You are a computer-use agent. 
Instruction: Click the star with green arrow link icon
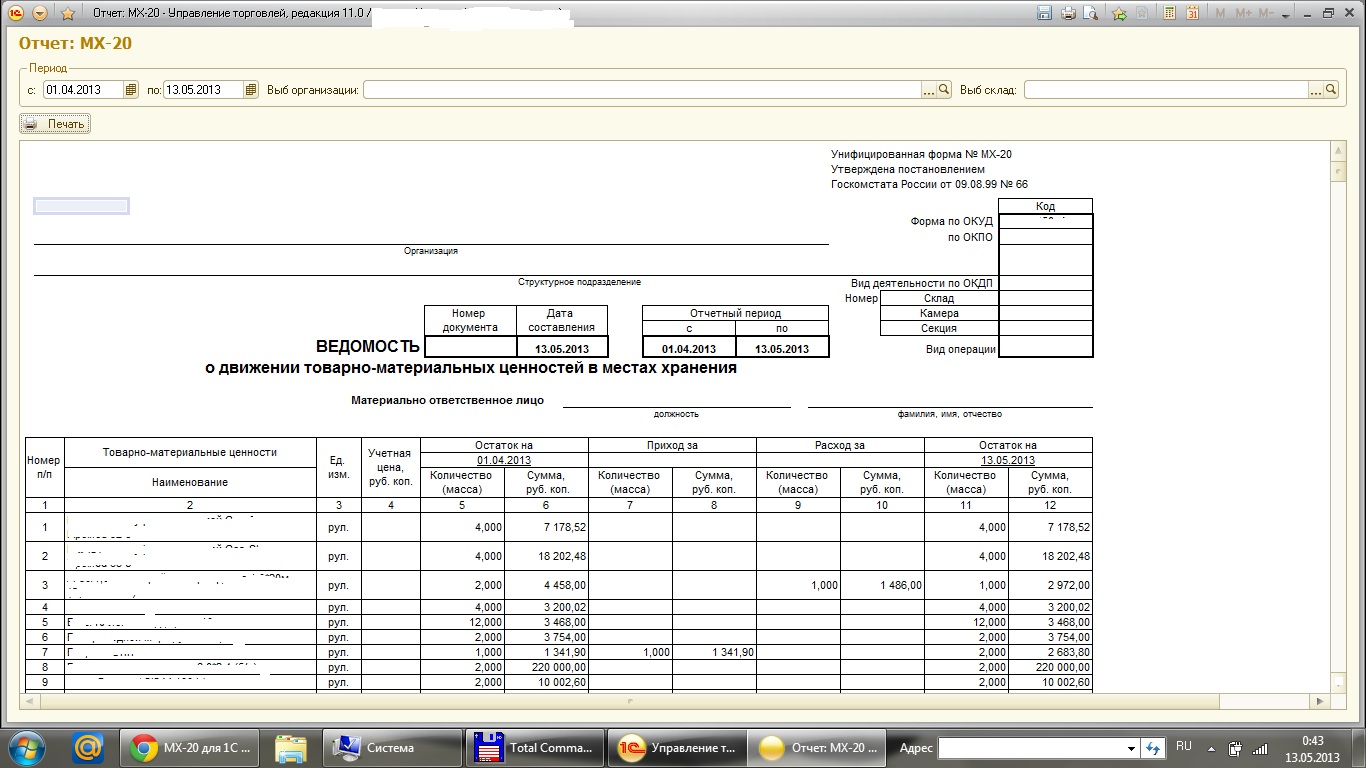coord(1119,14)
